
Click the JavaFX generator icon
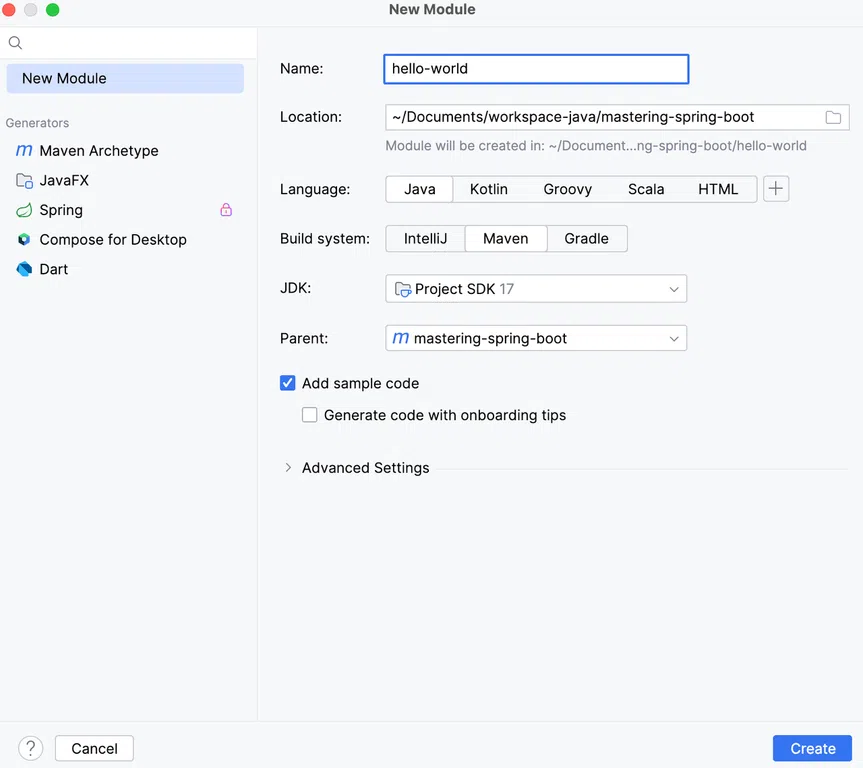(x=24, y=181)
